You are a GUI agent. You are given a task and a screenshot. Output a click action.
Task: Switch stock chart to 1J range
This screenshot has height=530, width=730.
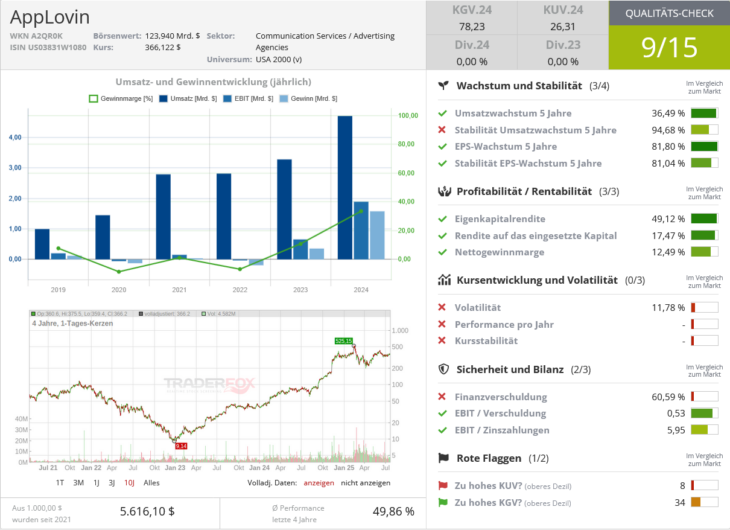(x=96, y=483)
